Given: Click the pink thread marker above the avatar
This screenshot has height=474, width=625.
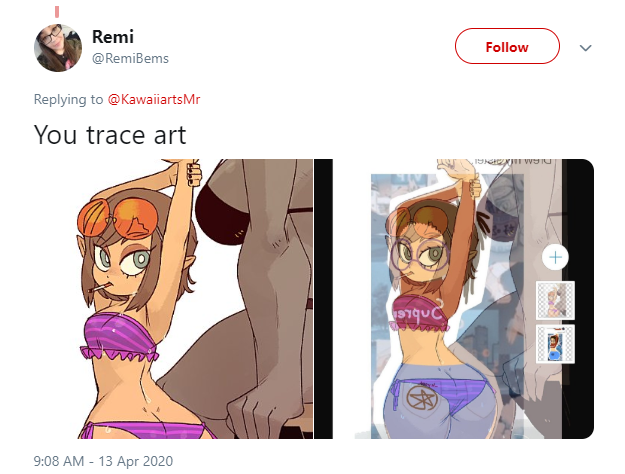Looking at the screenshot, I should pos(57,12).
